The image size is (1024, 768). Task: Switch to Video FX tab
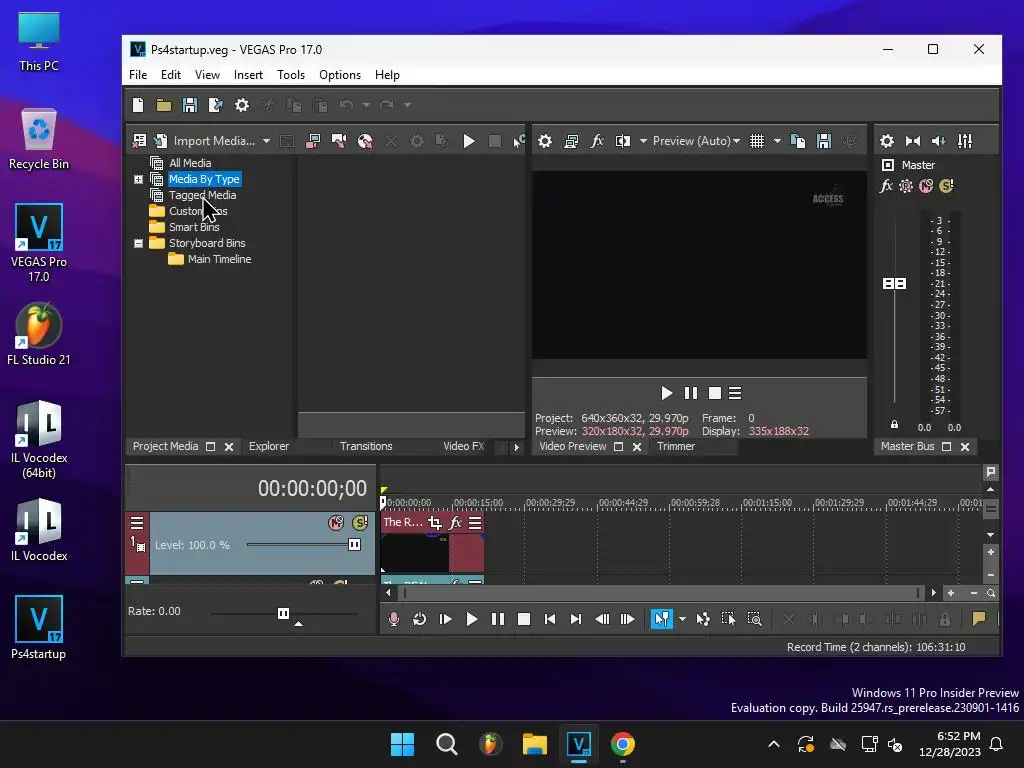point(464,447)
